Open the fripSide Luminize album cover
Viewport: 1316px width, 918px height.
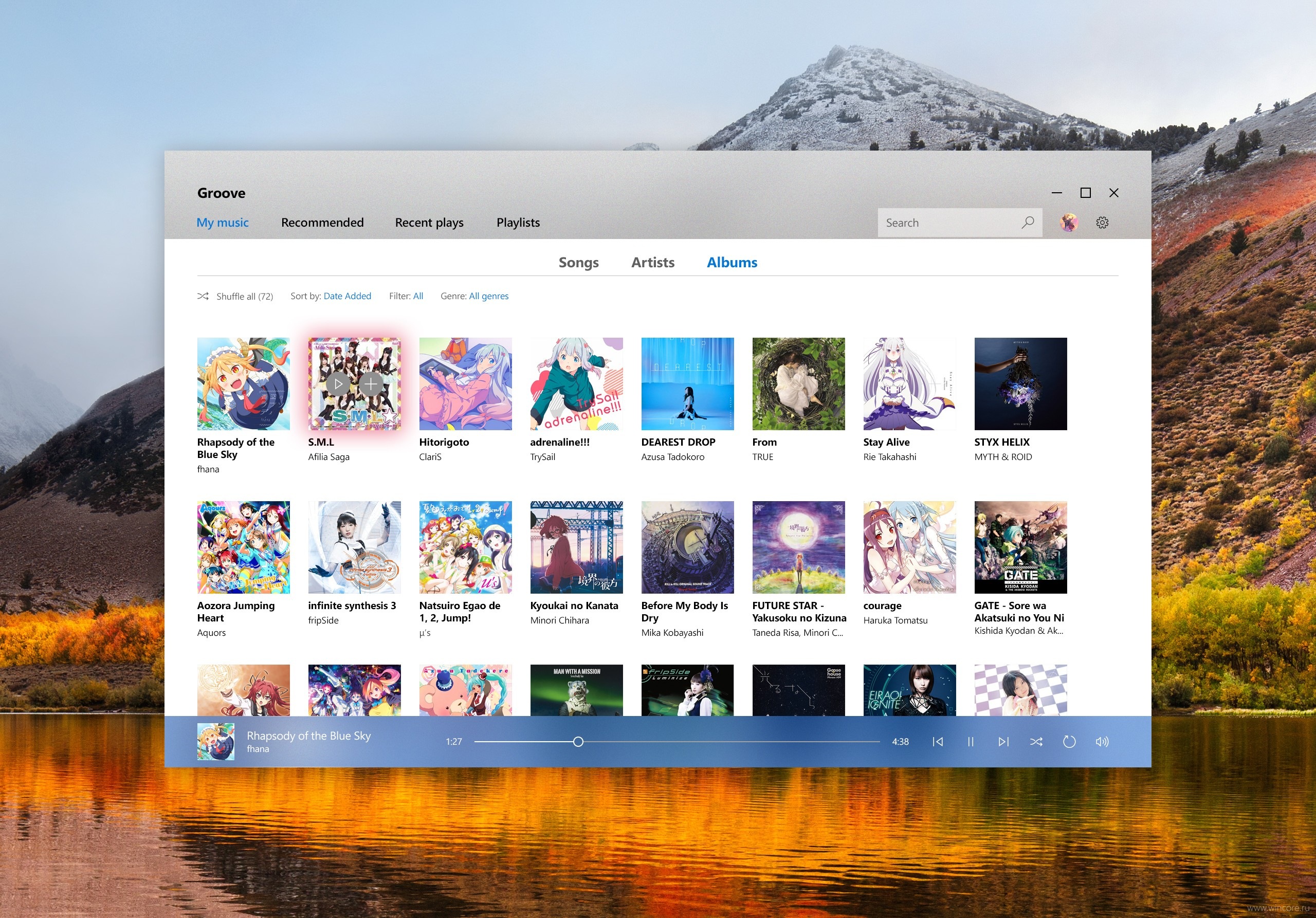[x=687, y=690]
